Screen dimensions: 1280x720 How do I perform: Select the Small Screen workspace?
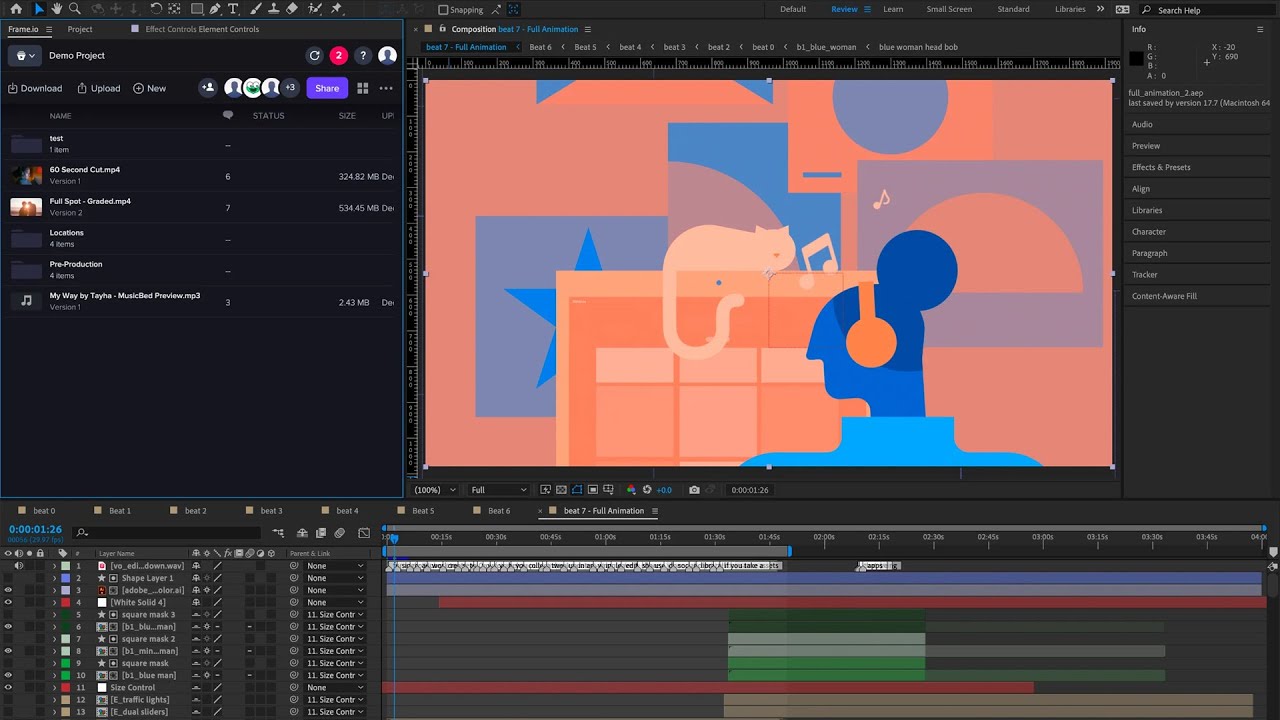coord(949,9)
